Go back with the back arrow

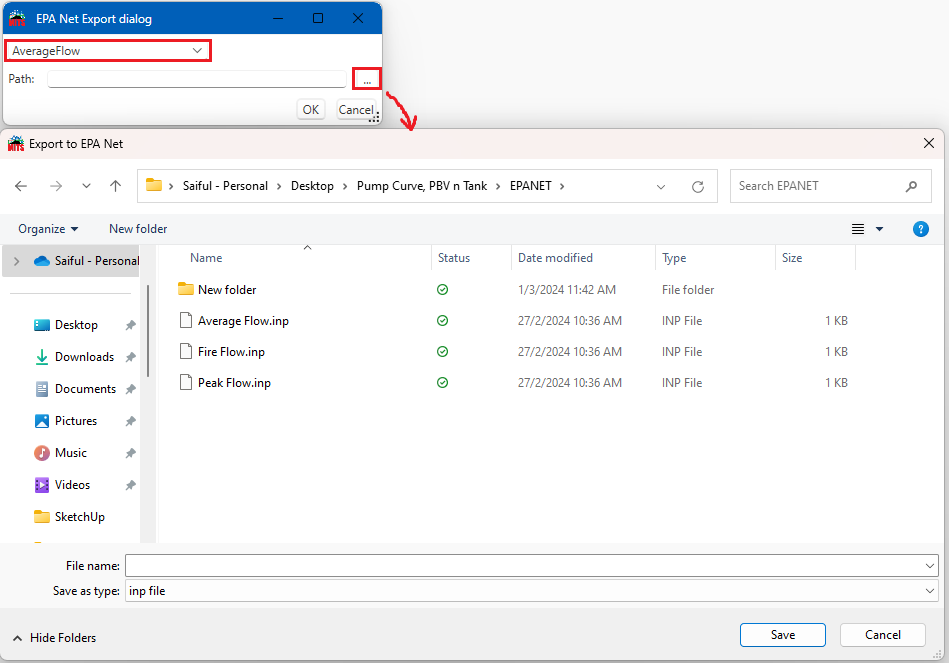pyautogui.click(x=21, y=186)
